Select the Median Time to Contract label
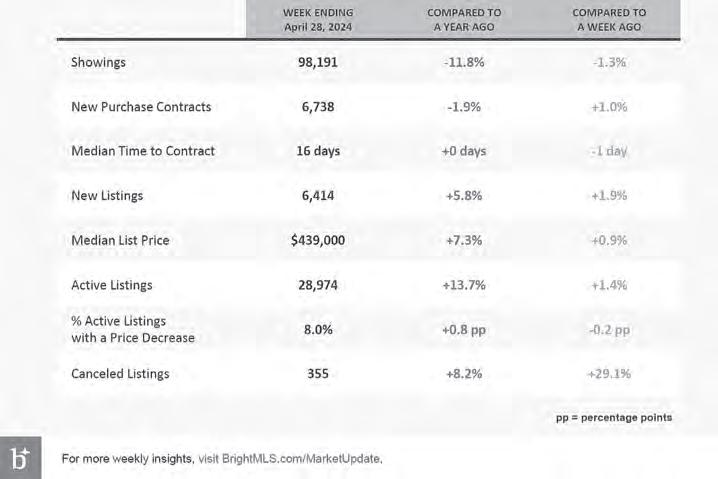718x479 pixels. [x=143, y=151]
